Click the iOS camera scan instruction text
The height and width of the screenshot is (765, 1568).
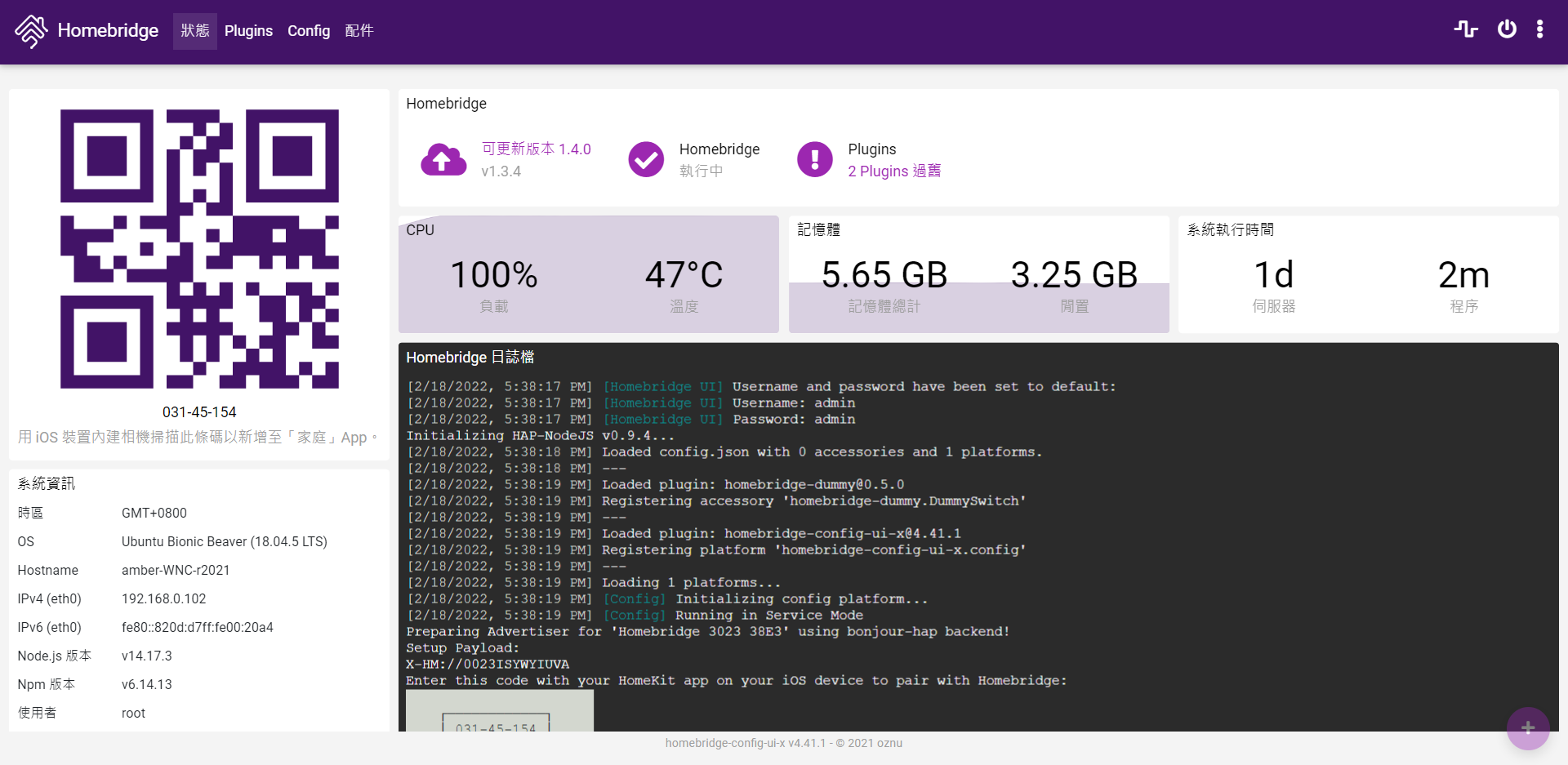click(x=198, y=438)
